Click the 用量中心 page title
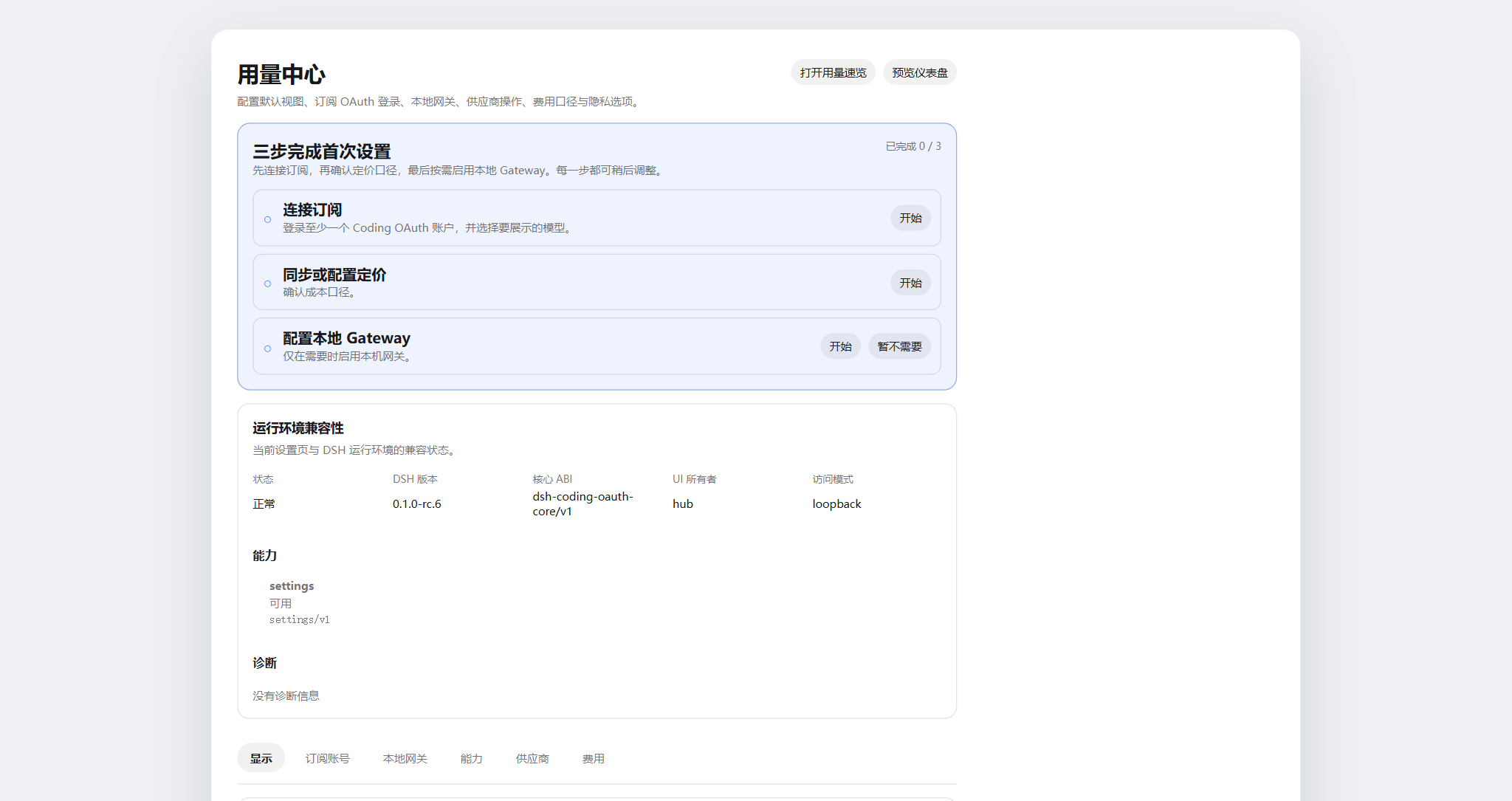The image size is (1512, 801). pos(281,75)
